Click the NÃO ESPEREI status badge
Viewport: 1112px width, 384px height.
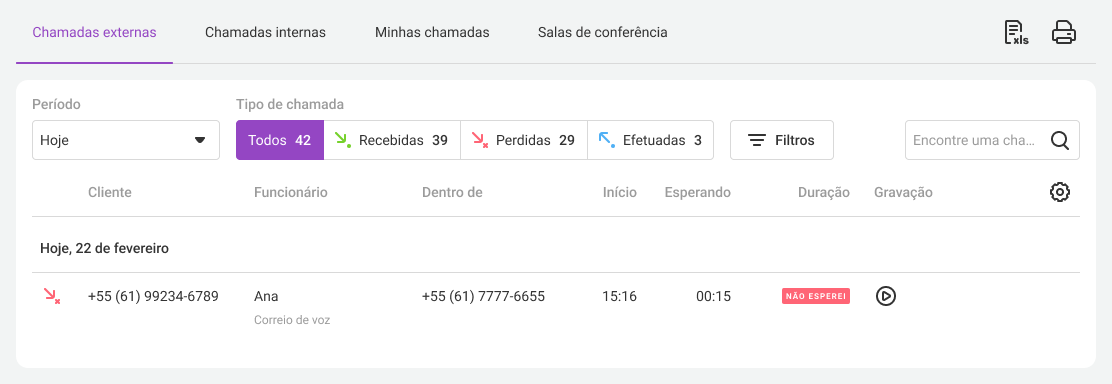(816, 296)
